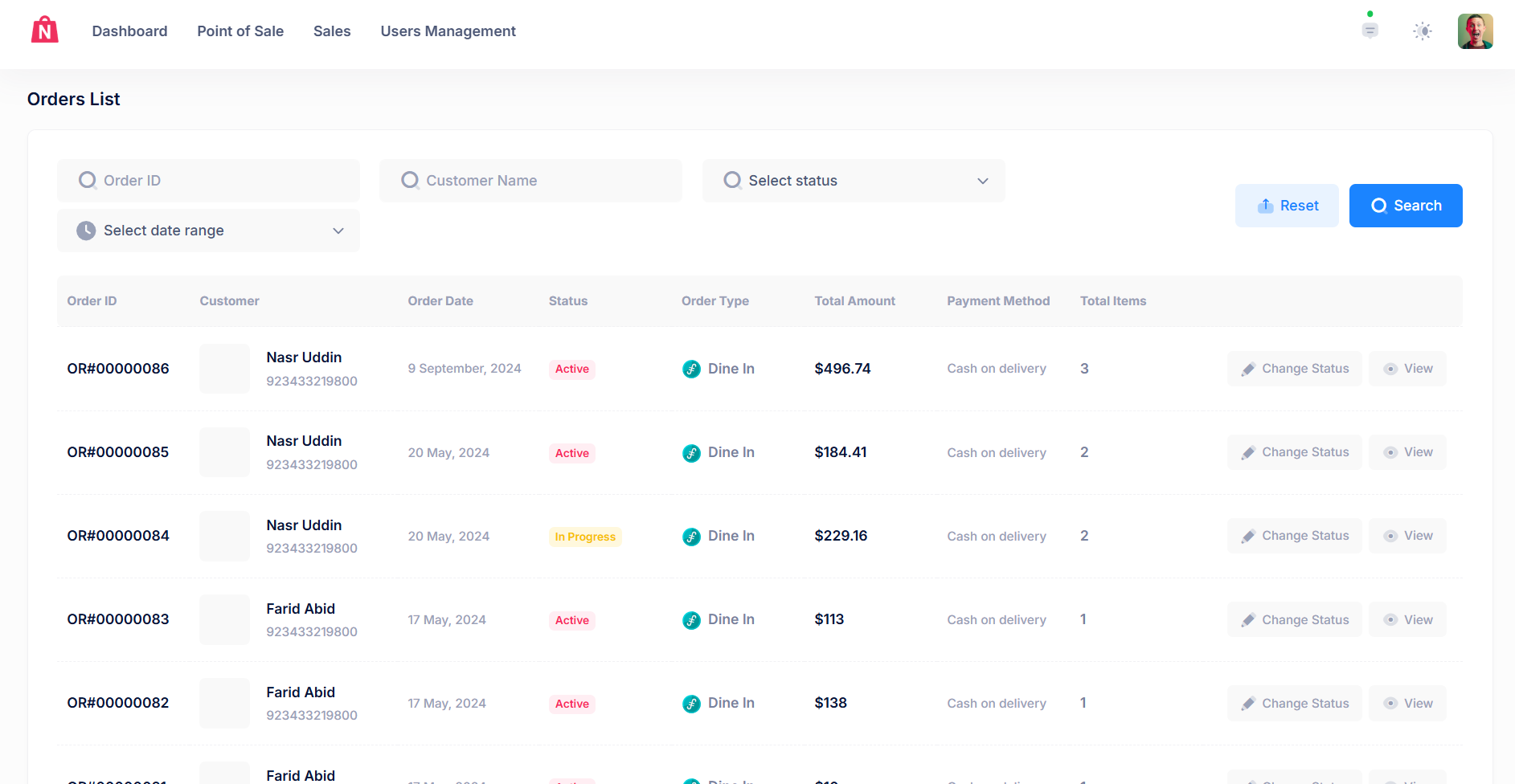Focus the Order ID search field
Viewport: 1515px width, 784px height.
point(217,181)
